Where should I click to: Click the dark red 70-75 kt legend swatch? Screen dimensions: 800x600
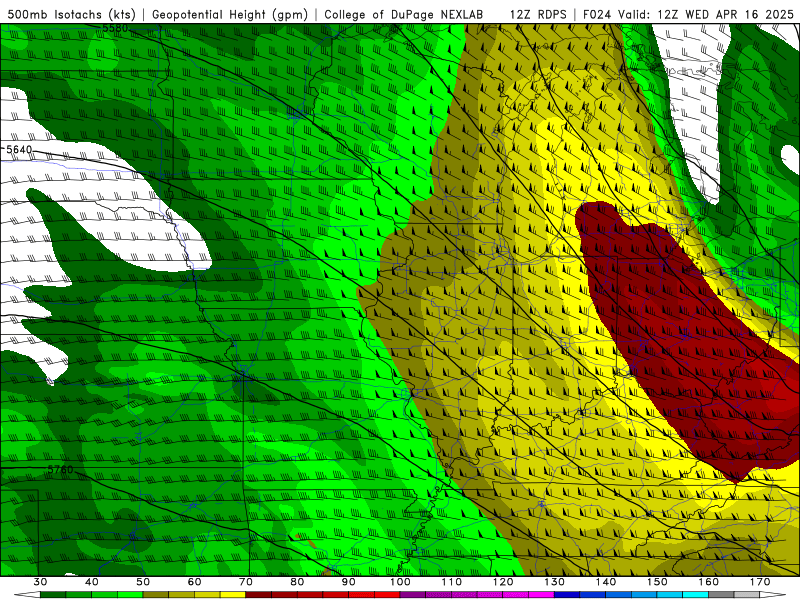[259, 595]
